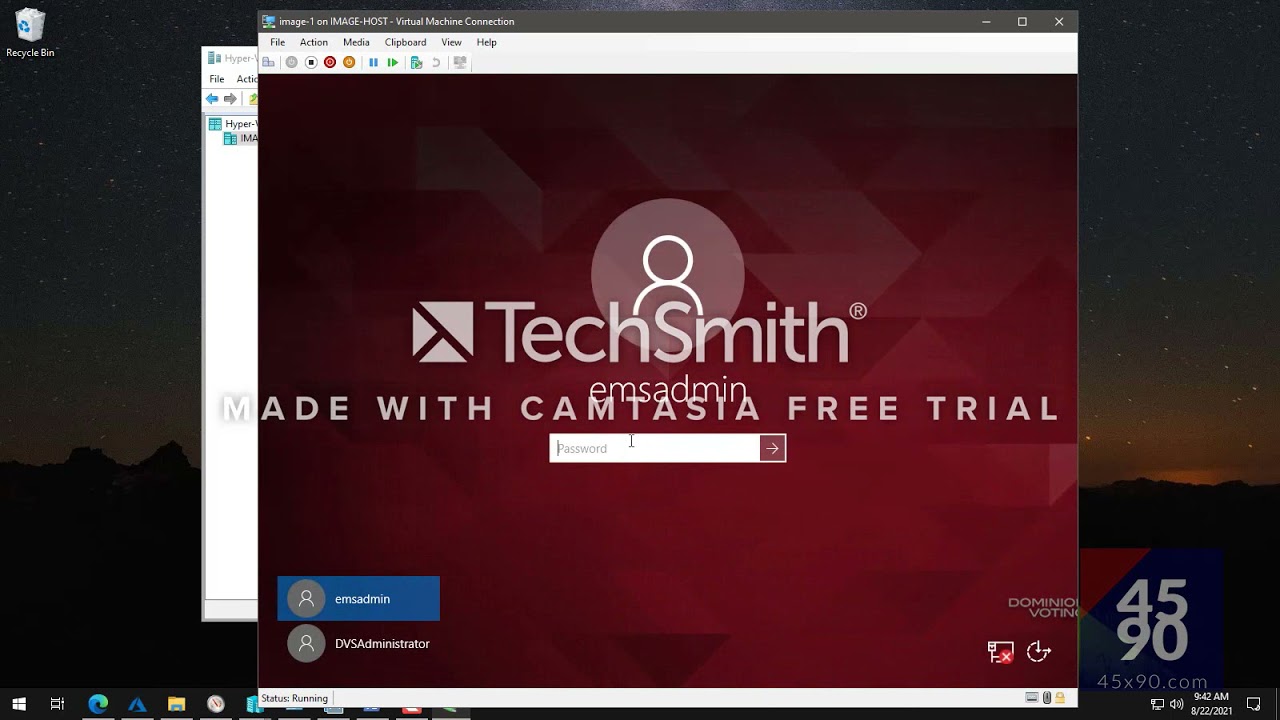Open File Explorer from the taskbar
This screenshot has height=720, width=1280.
point(176,704)
